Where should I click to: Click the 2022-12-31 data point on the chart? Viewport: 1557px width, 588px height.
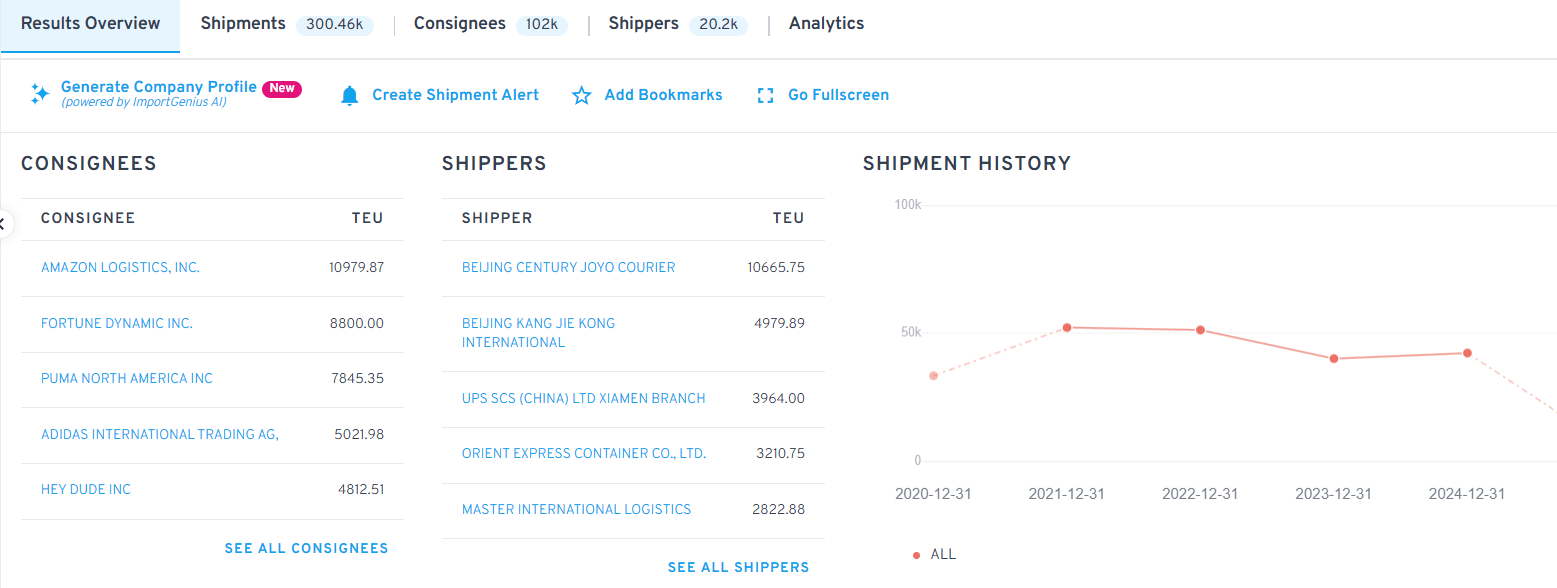1200,330
